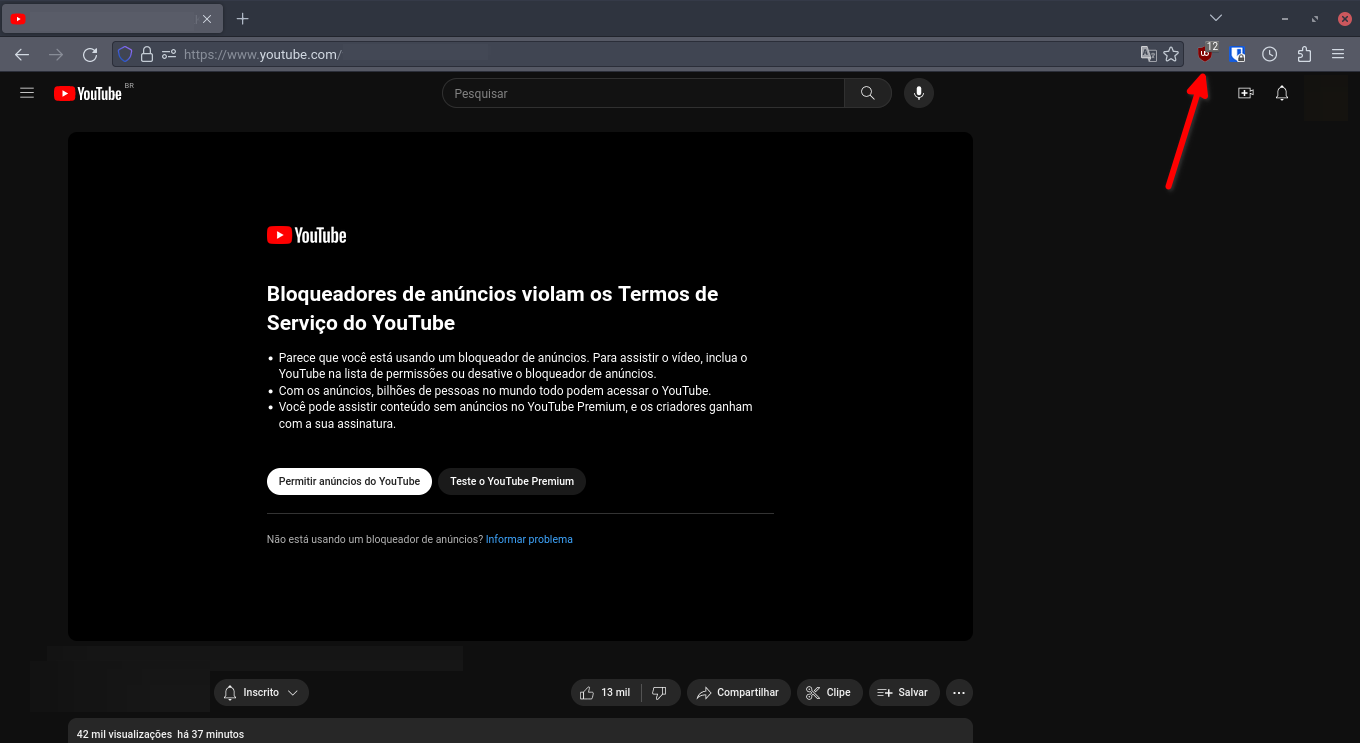
Task: Open the Inscrito subscription dropdown
Action: coord(261,692)
